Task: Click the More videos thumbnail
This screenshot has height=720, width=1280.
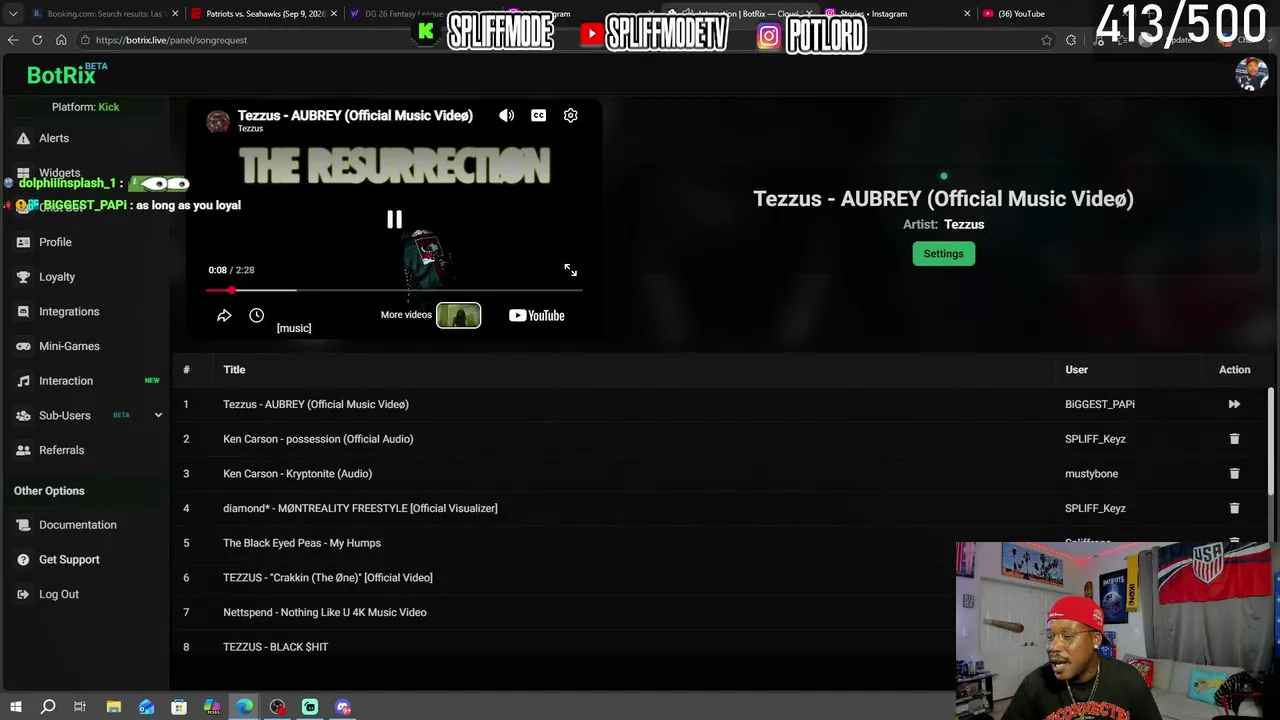Action: [x=458, y=316]
